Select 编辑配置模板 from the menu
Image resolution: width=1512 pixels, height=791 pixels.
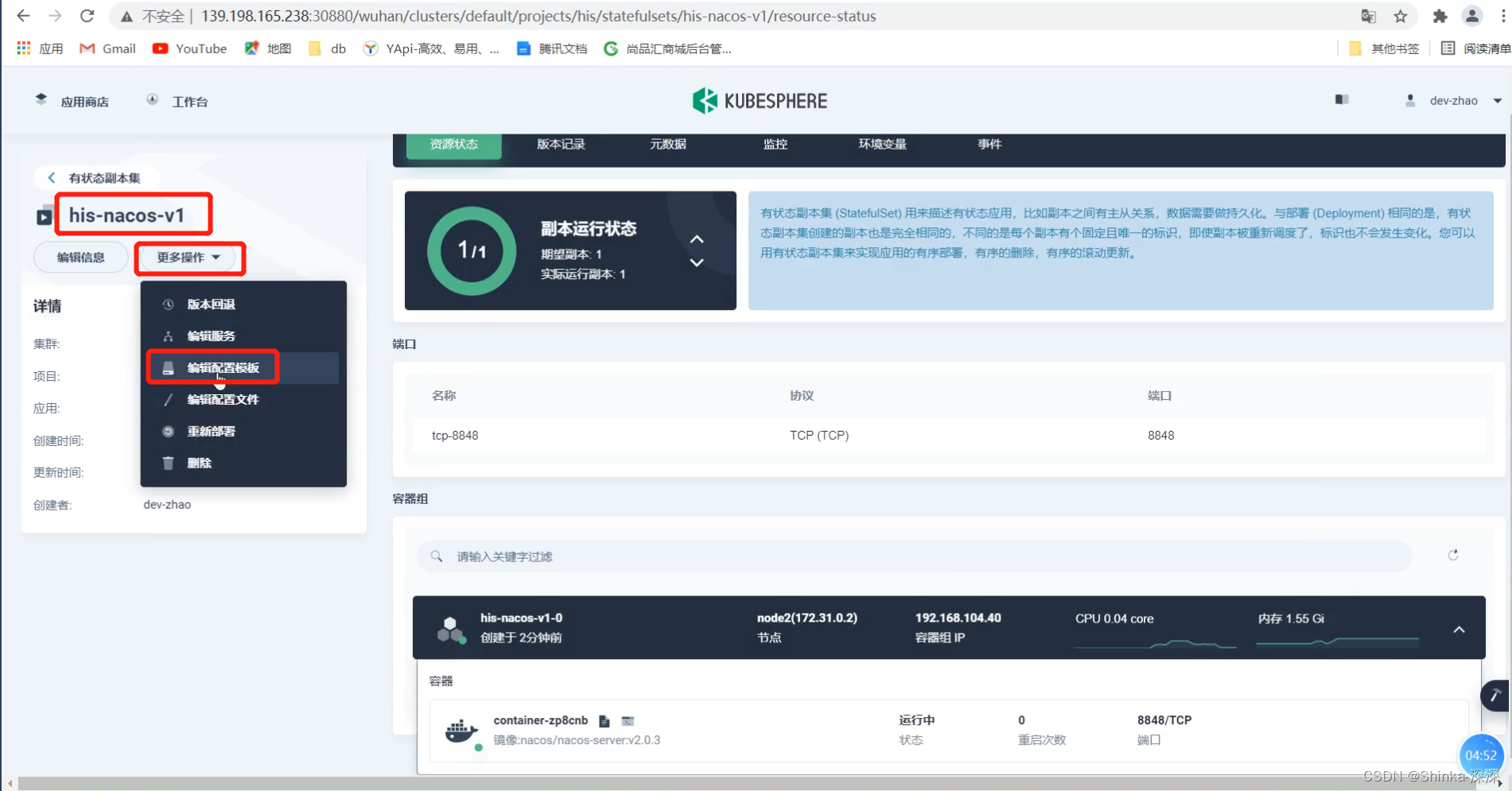point(243,368)
